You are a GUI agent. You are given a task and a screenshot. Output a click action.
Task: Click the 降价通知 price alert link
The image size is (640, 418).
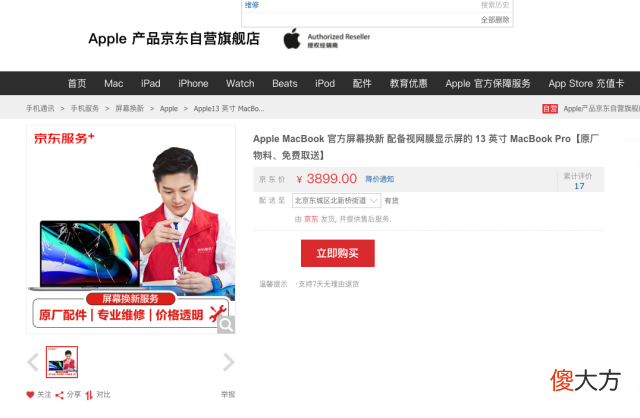click(380, 179)
